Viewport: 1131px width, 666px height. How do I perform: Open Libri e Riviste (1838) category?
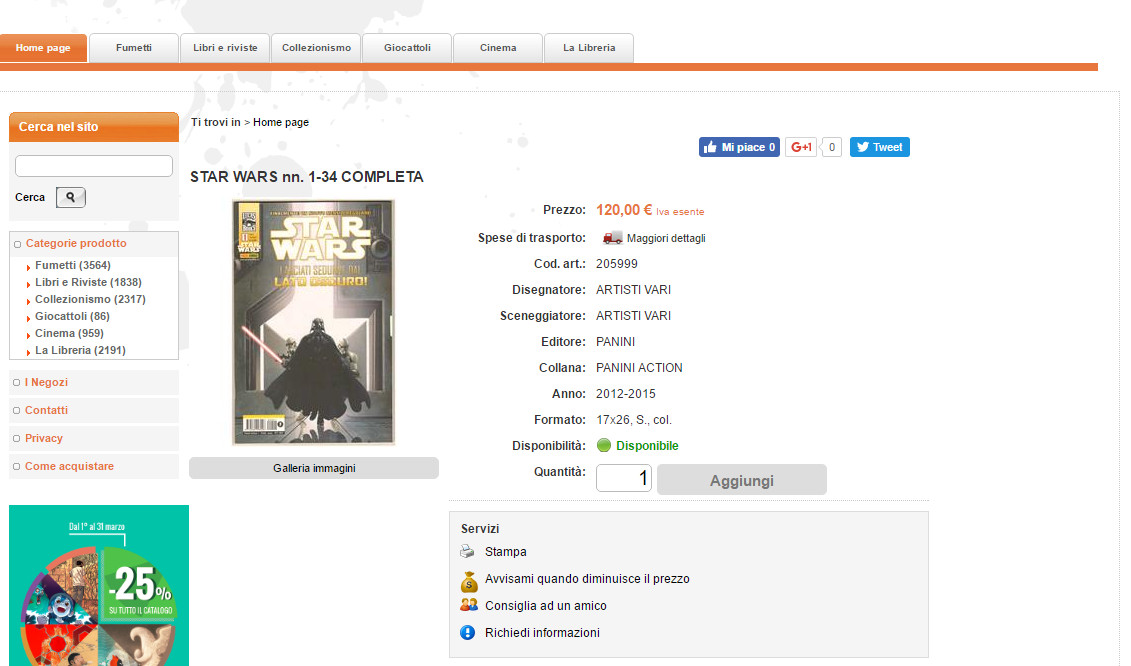tap(88, 282)
